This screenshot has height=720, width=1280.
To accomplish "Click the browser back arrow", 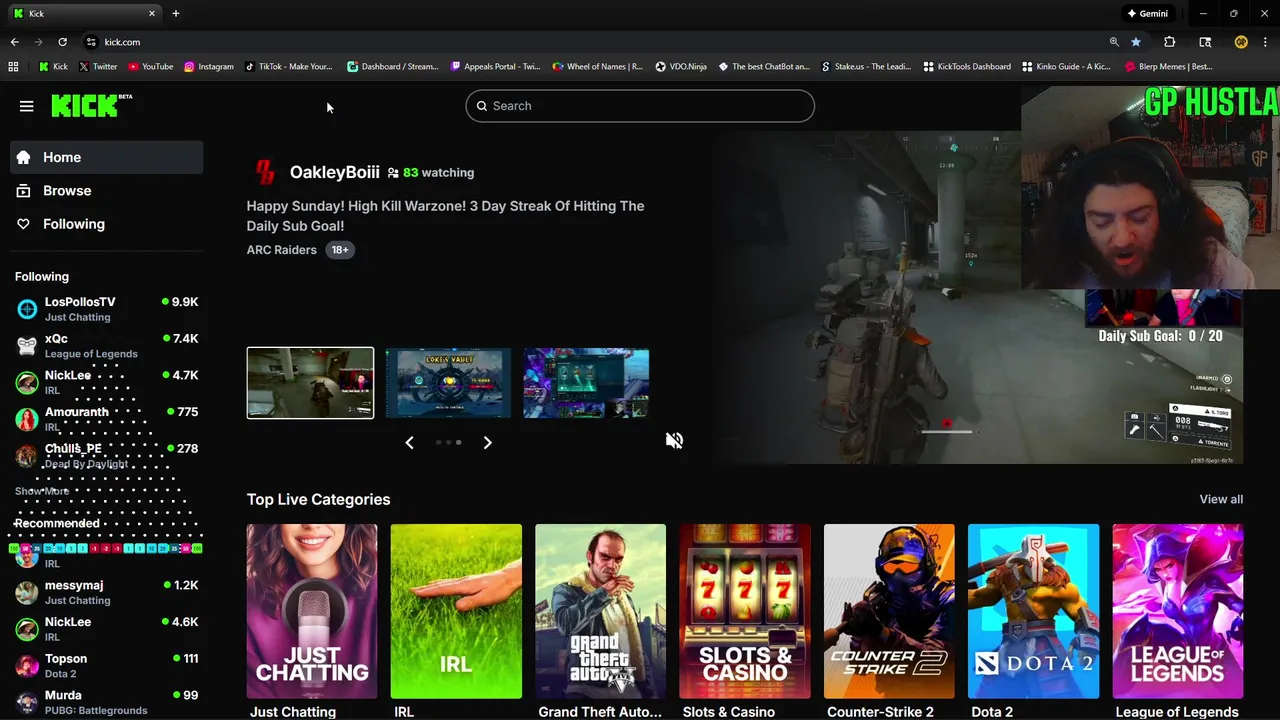I will click(x=14, y=42).
